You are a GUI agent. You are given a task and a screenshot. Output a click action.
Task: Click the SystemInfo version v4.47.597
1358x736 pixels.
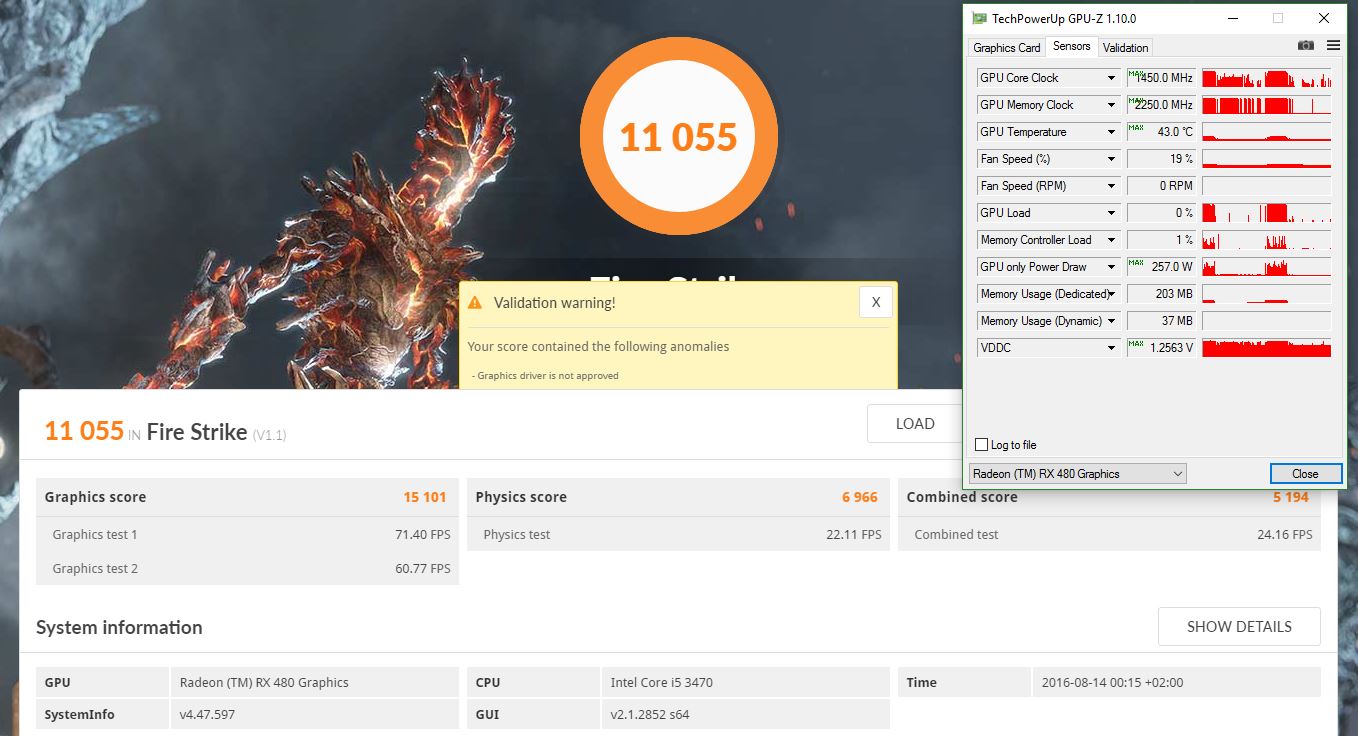click(x=207, y=715)
